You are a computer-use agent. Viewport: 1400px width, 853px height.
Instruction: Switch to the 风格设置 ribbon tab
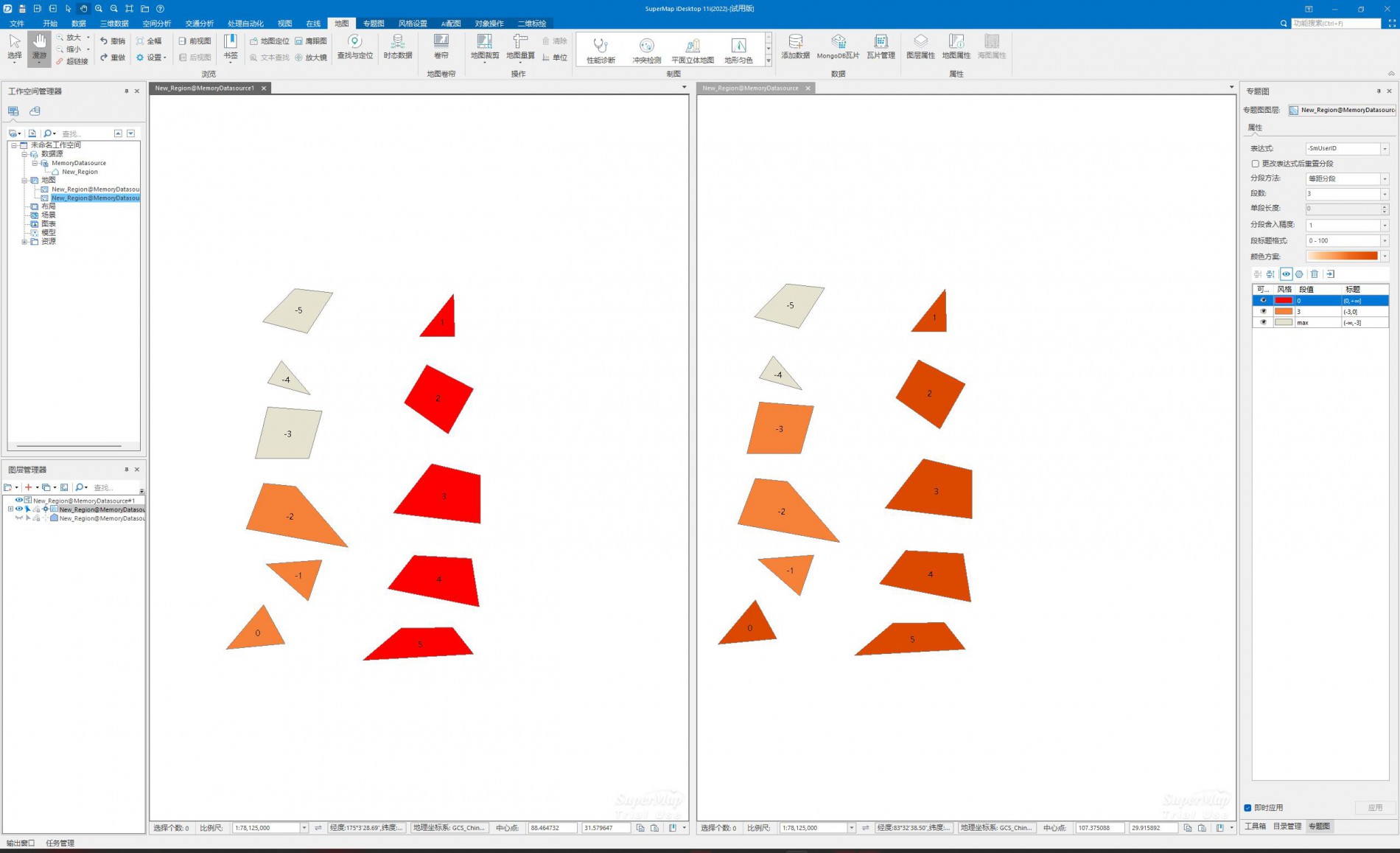[413, 24]
